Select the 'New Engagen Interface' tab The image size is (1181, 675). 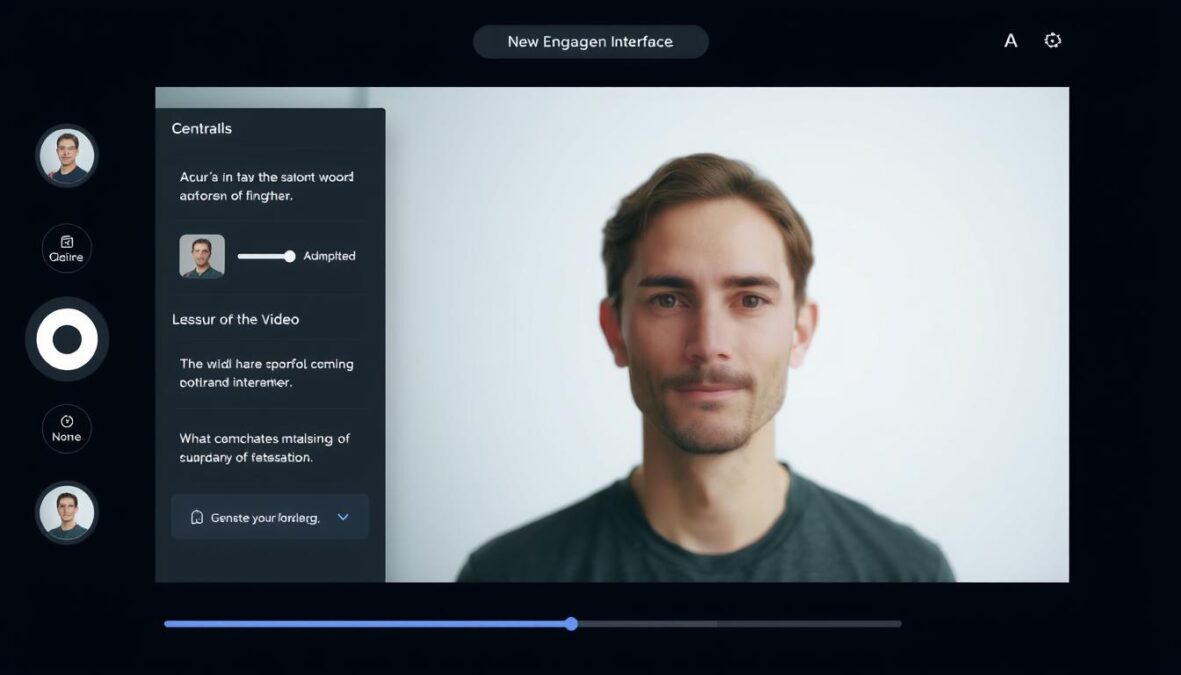(x=590, y=41)
